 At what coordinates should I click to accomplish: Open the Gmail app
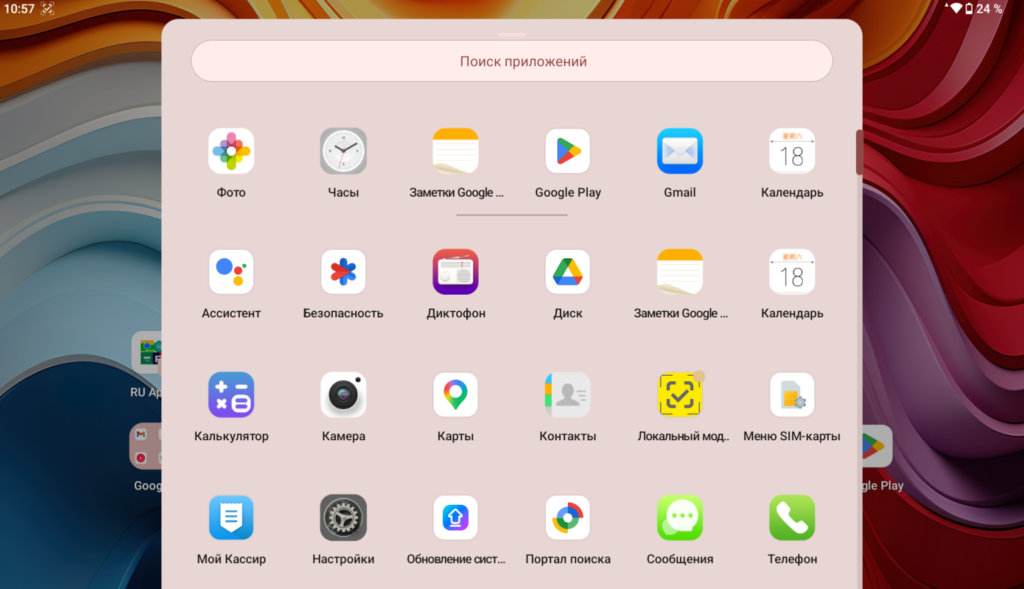point(679,152)
